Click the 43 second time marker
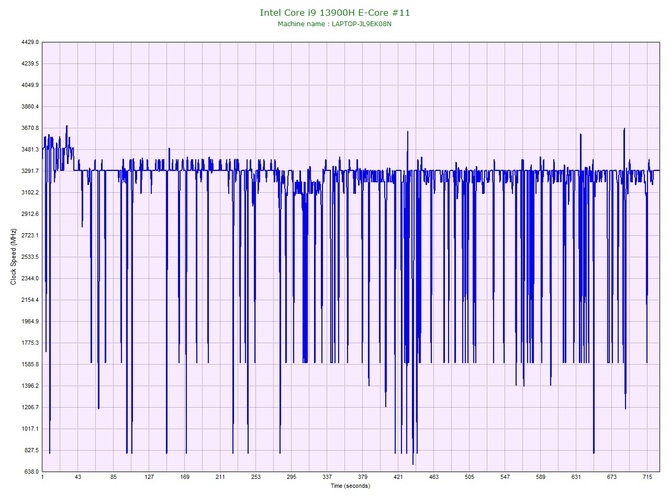Image resolution: width=670 pixels, height=503 pixels. coord(78,478)
